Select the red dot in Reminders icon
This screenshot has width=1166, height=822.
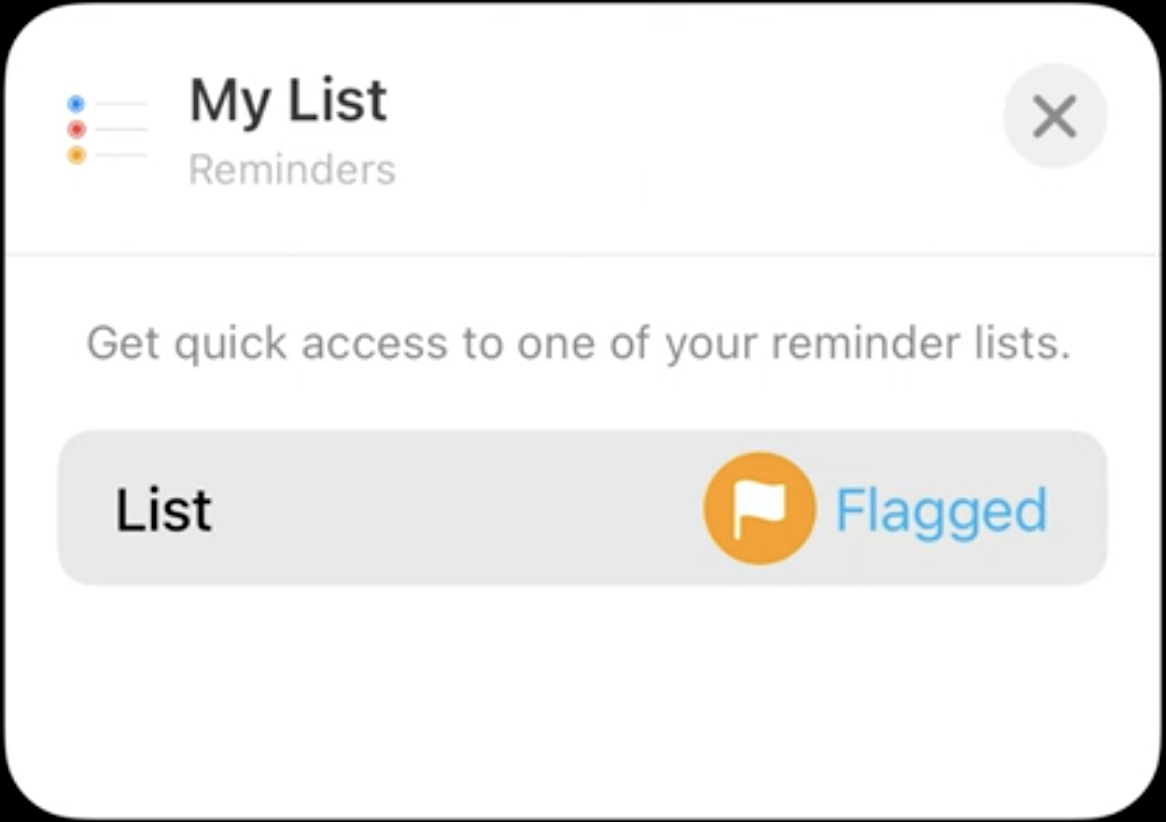[76, 129]
